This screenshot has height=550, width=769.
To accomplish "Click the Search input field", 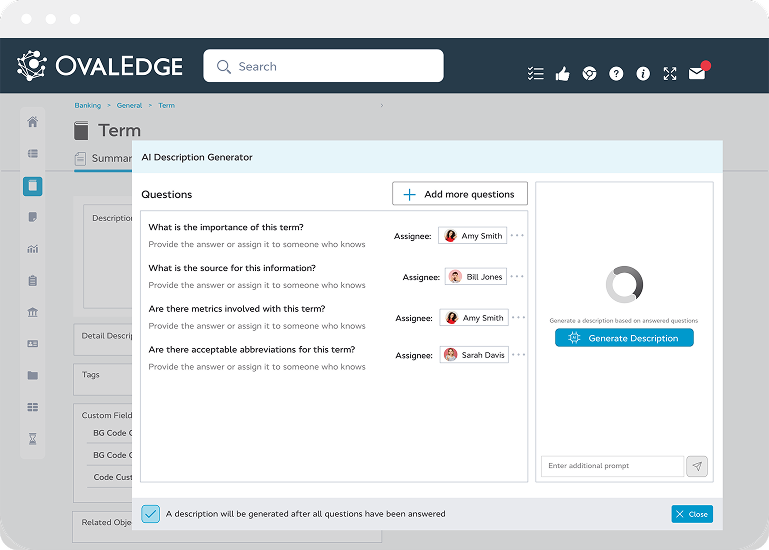I will pyautogui.click(x=323, y=66).
